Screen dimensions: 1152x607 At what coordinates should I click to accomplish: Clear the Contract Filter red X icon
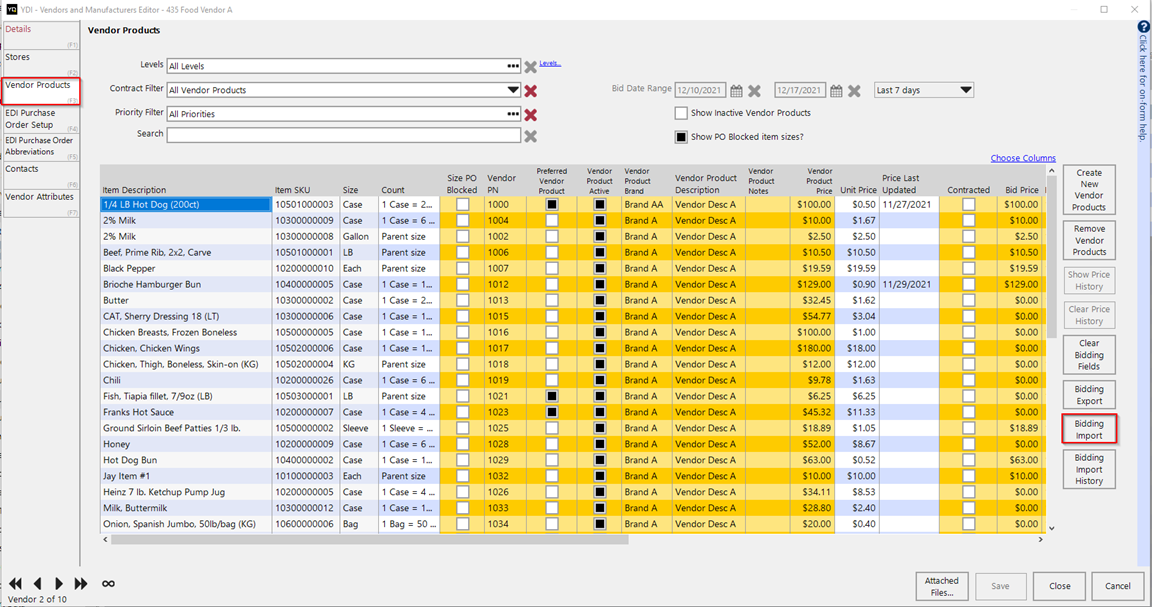pos(531,91)
